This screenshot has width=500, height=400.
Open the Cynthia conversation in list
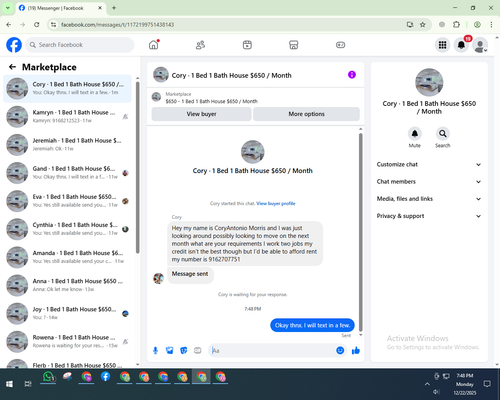(67, 229)
